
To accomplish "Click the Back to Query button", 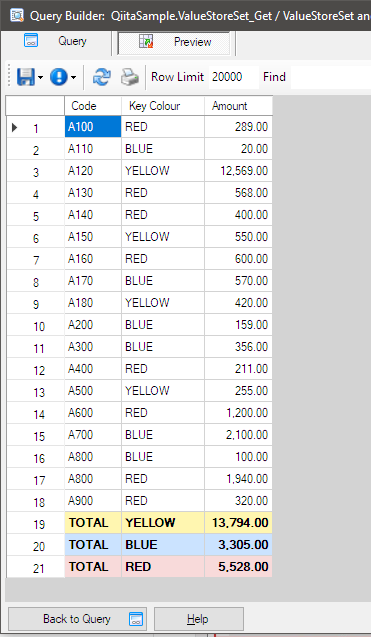I will pos(78,619).
